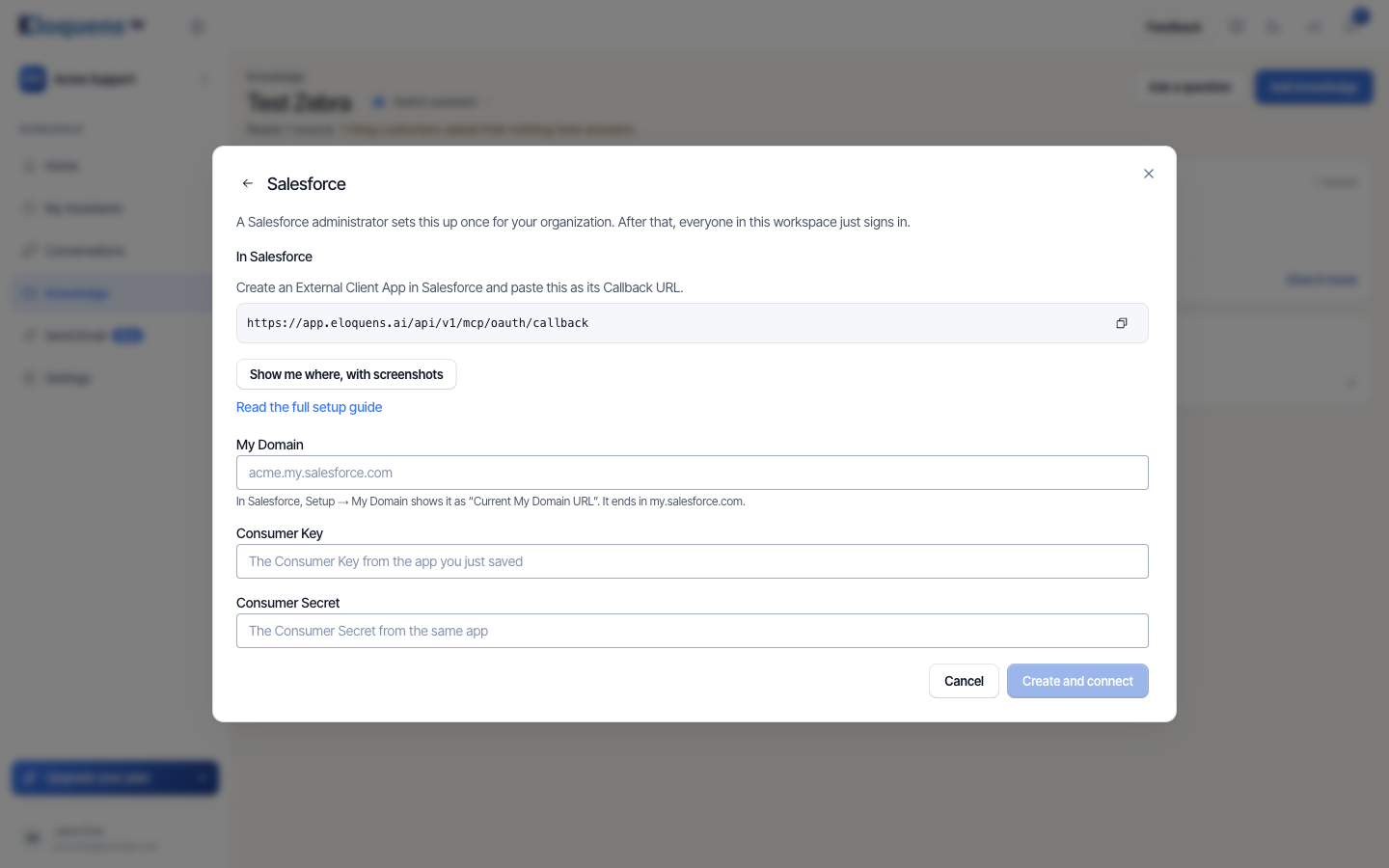Click the "Salesforce" dialog title
The height and width of the screenshot is (868, 1389).
click(307, 183)
